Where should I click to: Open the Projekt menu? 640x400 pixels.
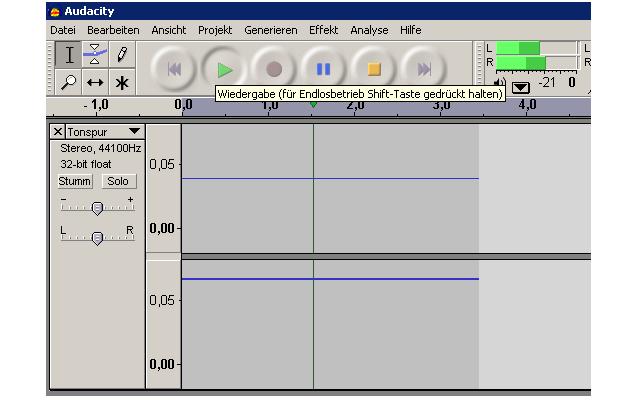pos(215,30)
